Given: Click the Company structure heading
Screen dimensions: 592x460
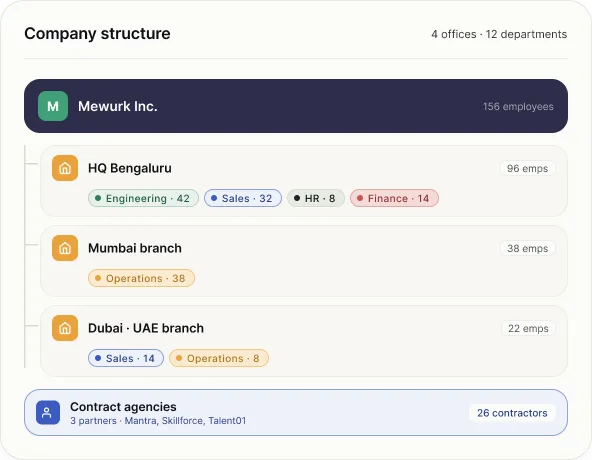Looking at the screenshot, I should 97,34.
